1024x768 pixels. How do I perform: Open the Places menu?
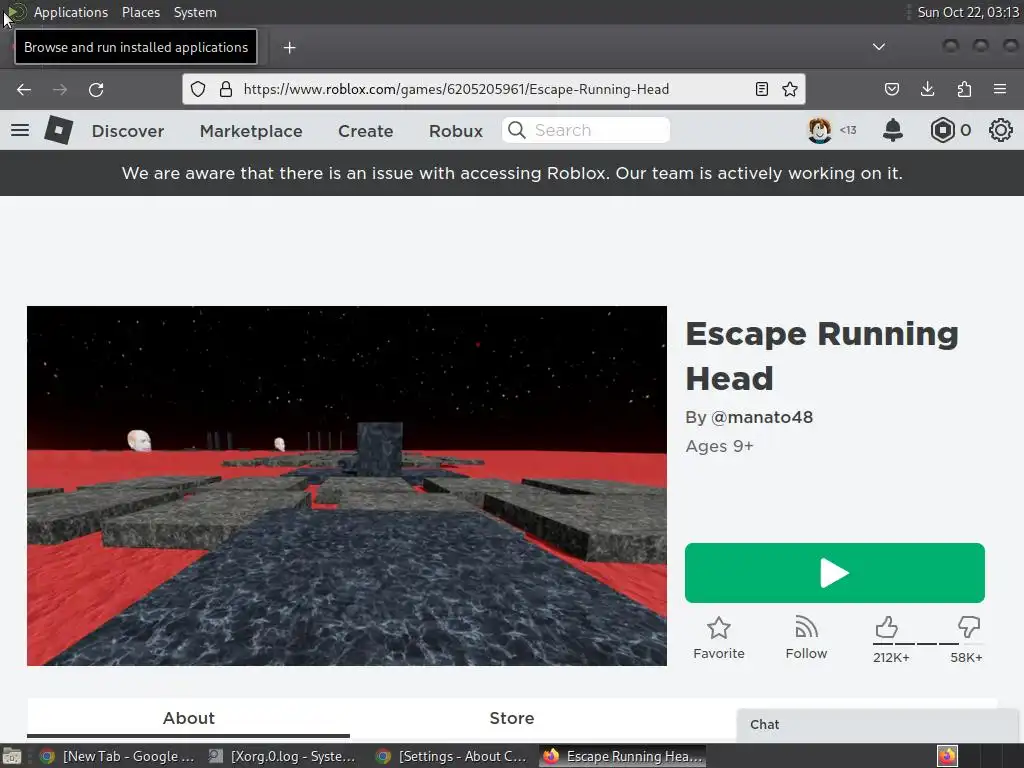click(x=141, y=12)
